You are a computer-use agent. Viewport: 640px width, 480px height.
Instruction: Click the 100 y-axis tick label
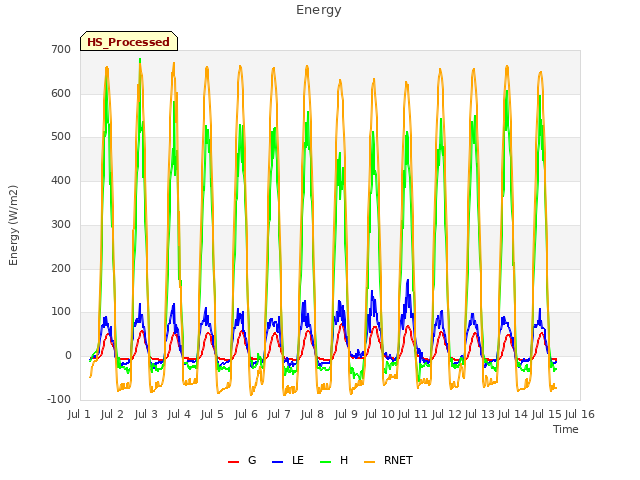[61, 312]
